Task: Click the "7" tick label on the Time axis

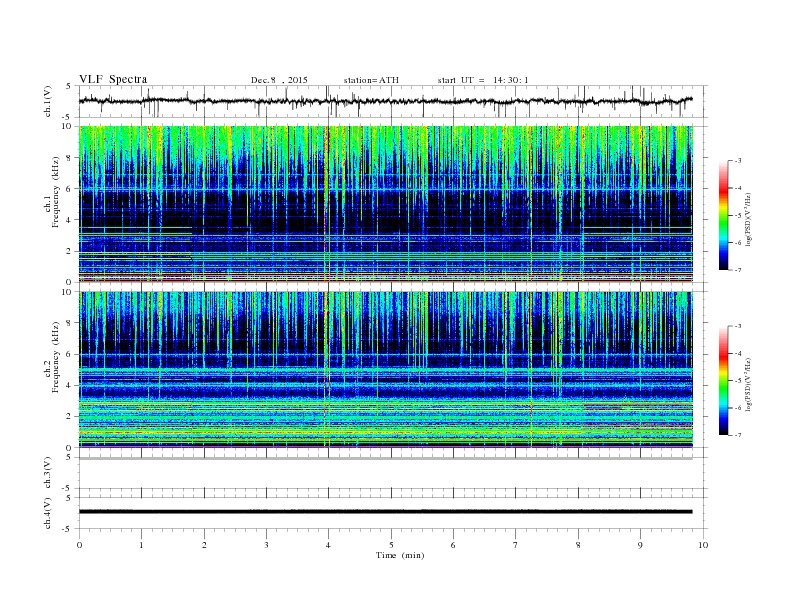Action: (x=516, y=545)
